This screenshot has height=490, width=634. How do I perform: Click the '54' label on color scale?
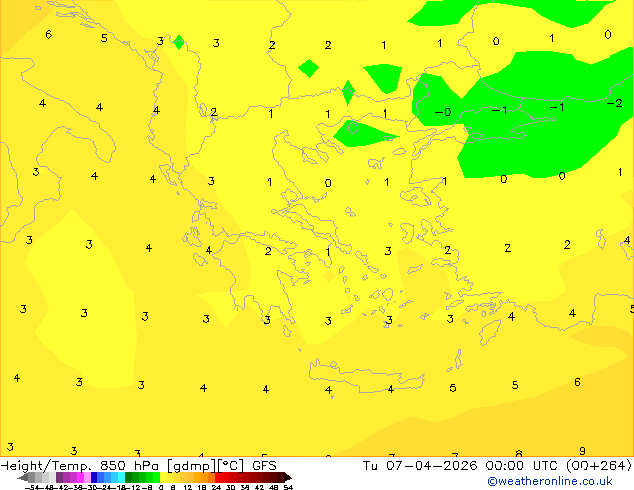pyautogui.click(x=288, y=487)
